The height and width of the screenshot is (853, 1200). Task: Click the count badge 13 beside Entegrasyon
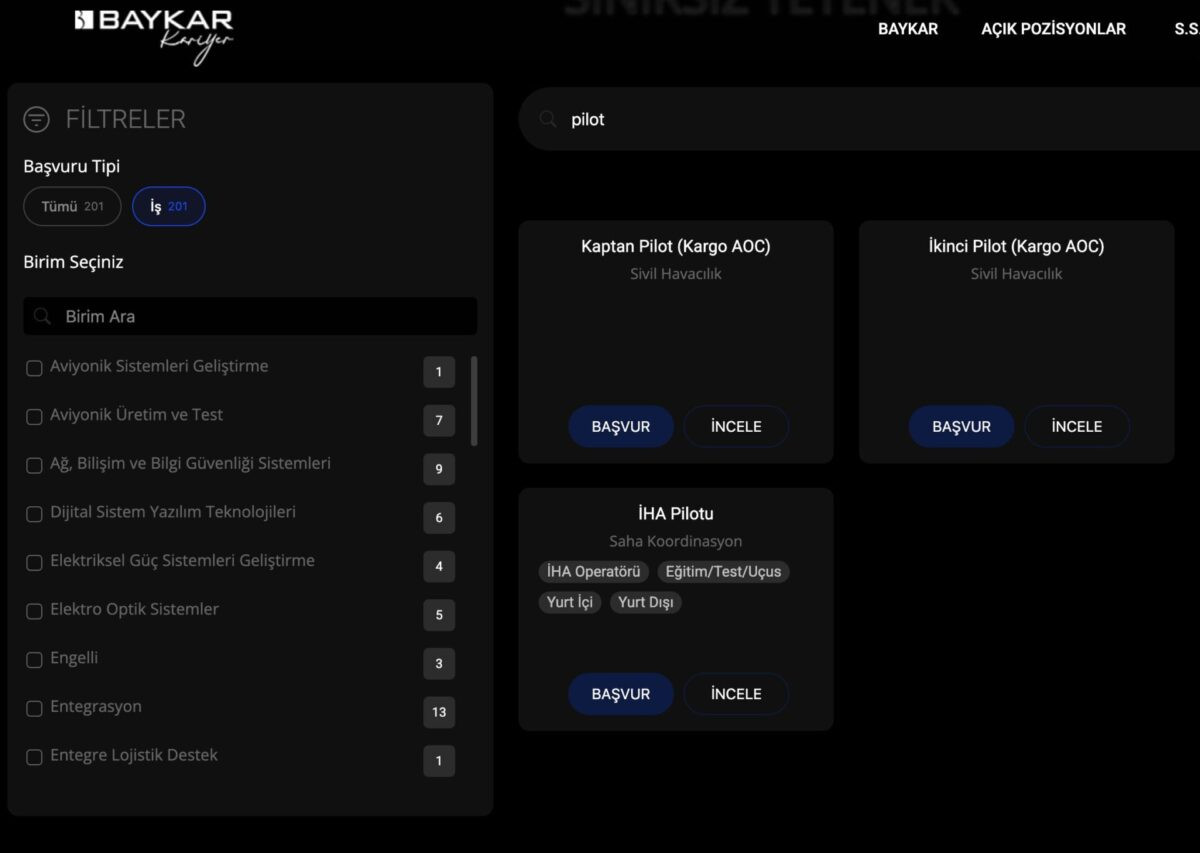[x=439, y=712]
